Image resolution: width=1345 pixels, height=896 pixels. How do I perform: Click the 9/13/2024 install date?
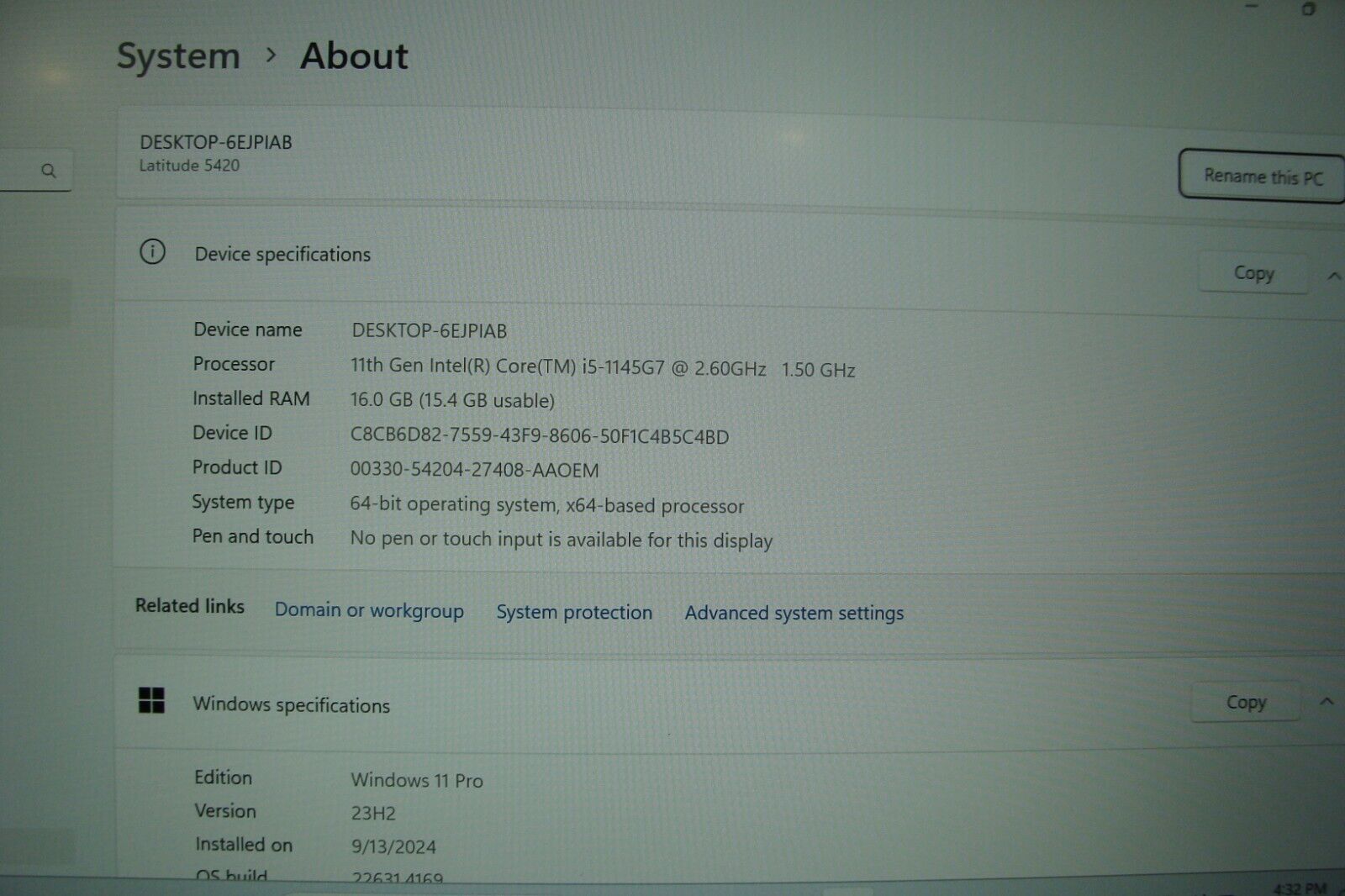(393, 846)
